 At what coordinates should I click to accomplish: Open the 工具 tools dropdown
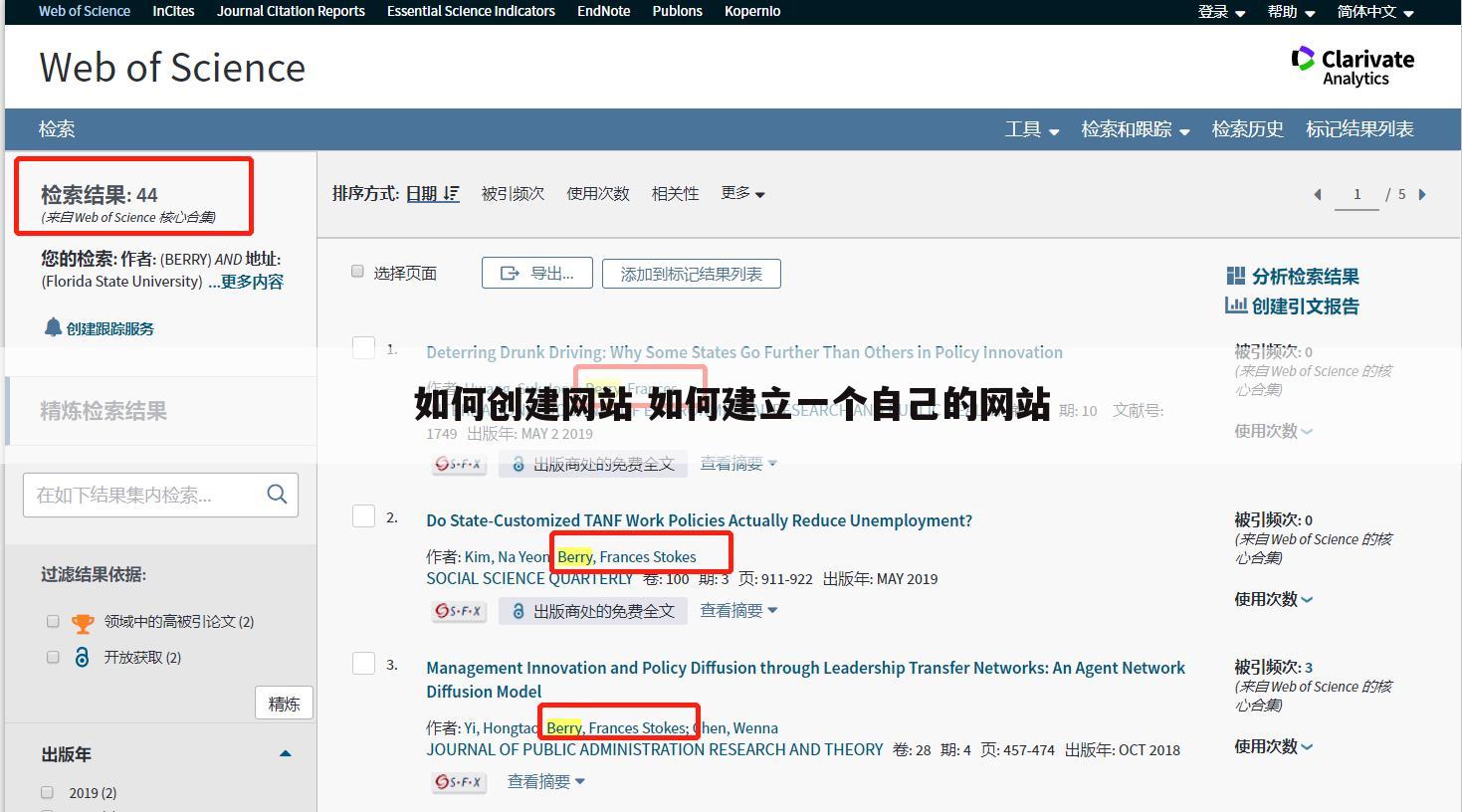point(1031,129)
